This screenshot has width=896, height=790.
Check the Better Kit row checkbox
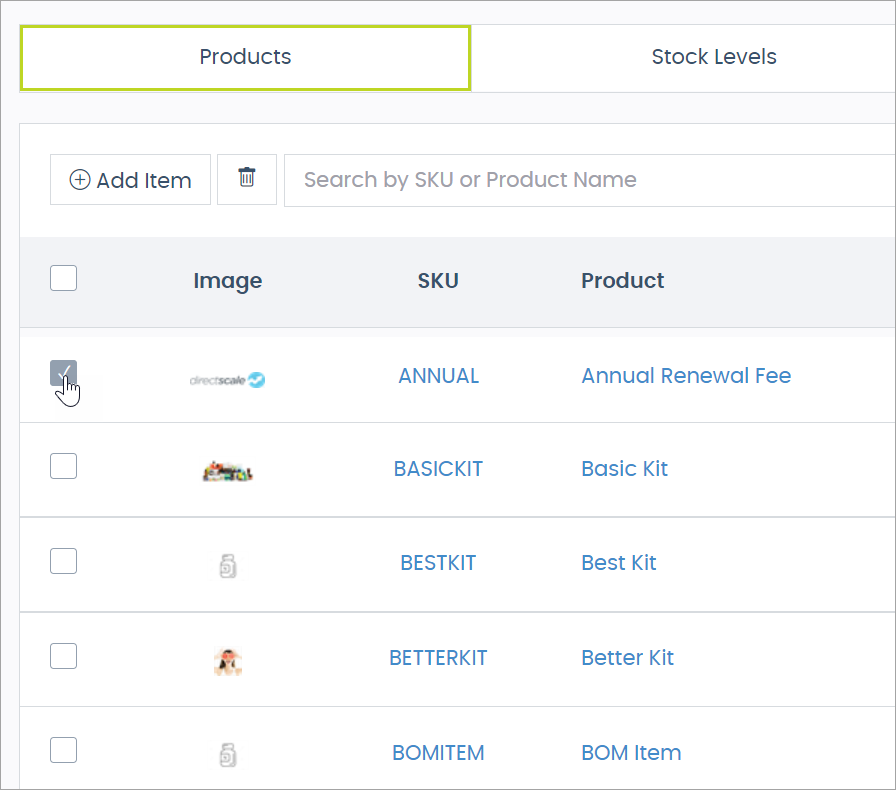click(x=63, y=656)
